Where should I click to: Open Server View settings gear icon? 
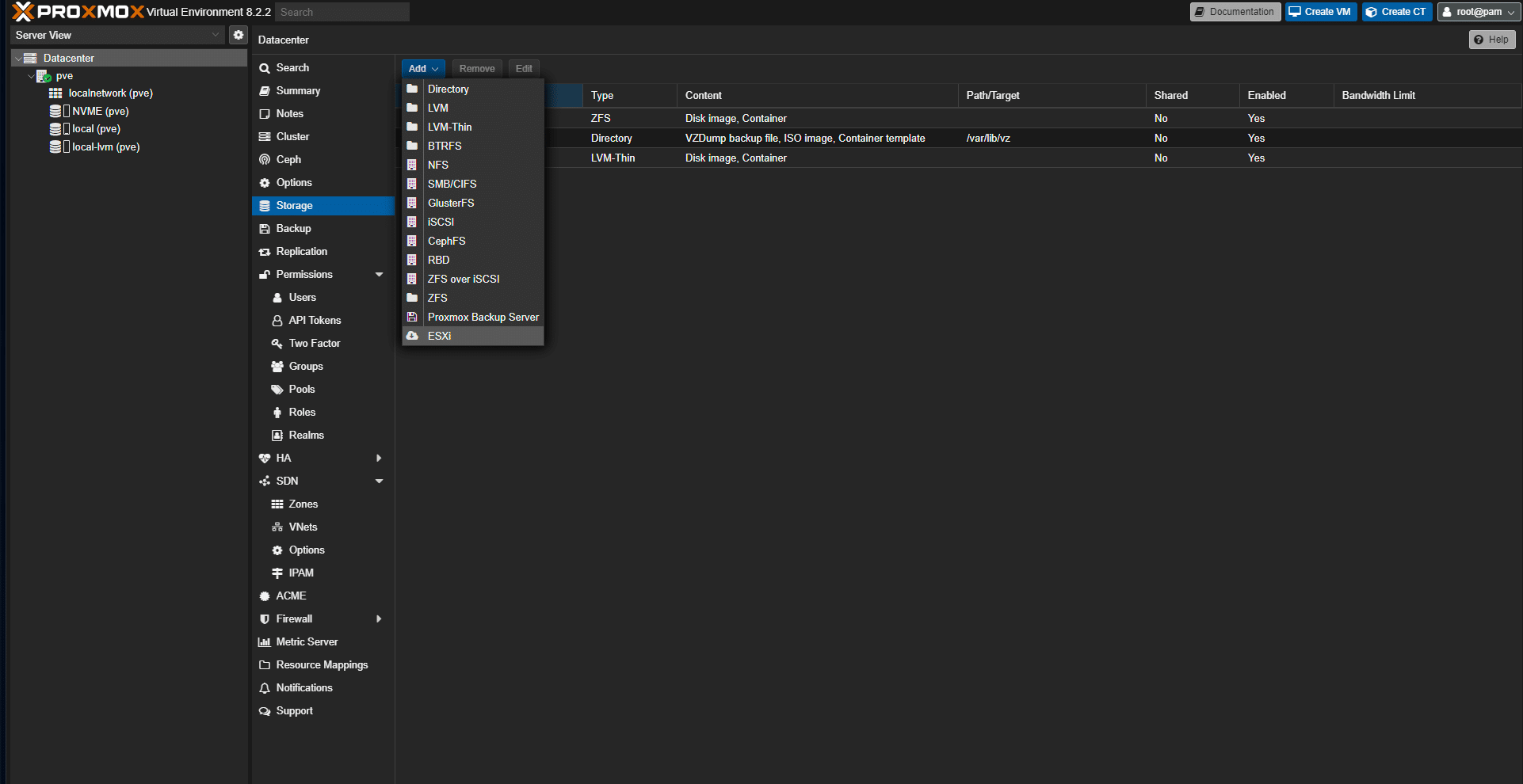(239, 35)
